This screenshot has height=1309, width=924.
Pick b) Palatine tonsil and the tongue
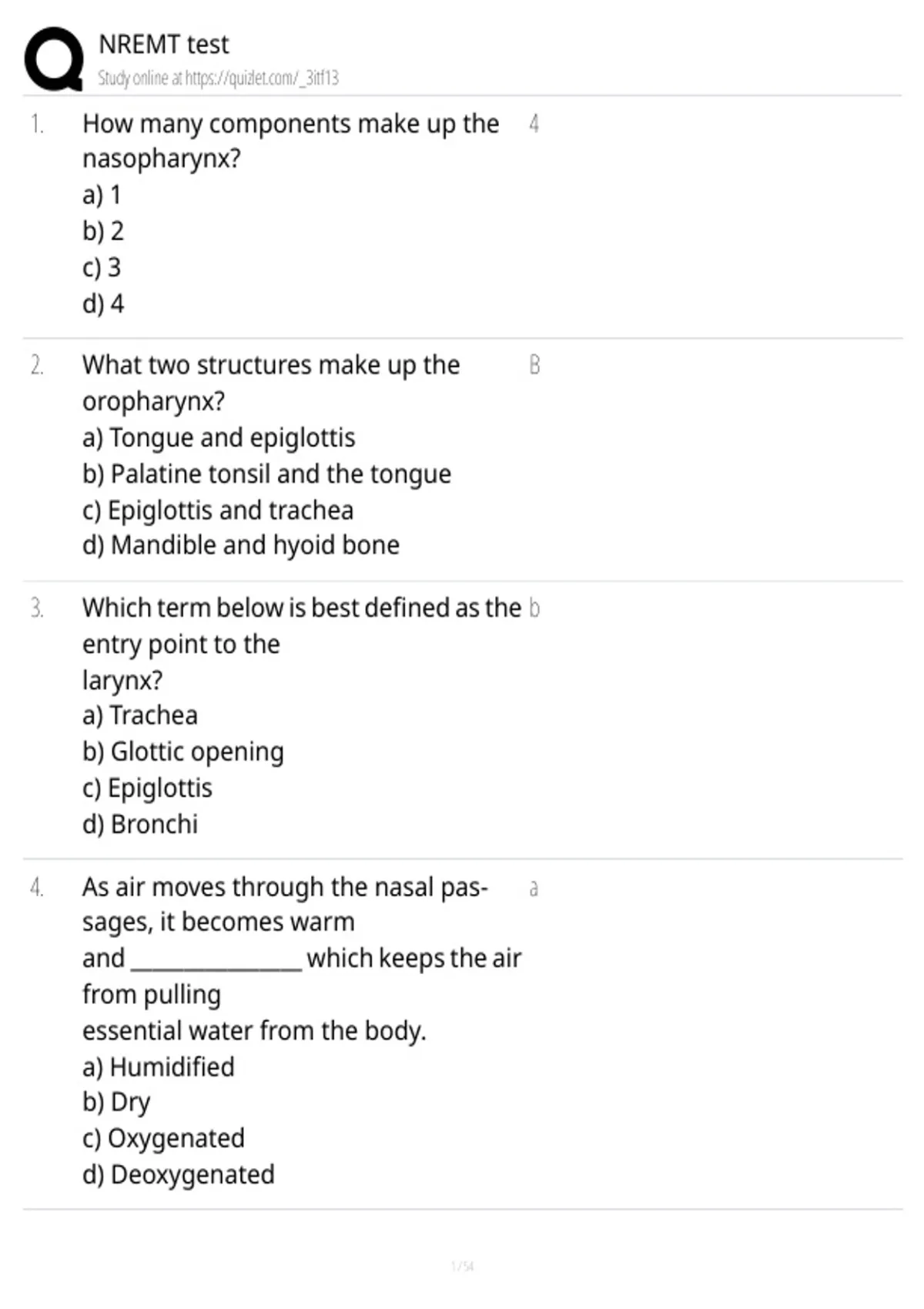pyautogui.click(x=266, y=474)
